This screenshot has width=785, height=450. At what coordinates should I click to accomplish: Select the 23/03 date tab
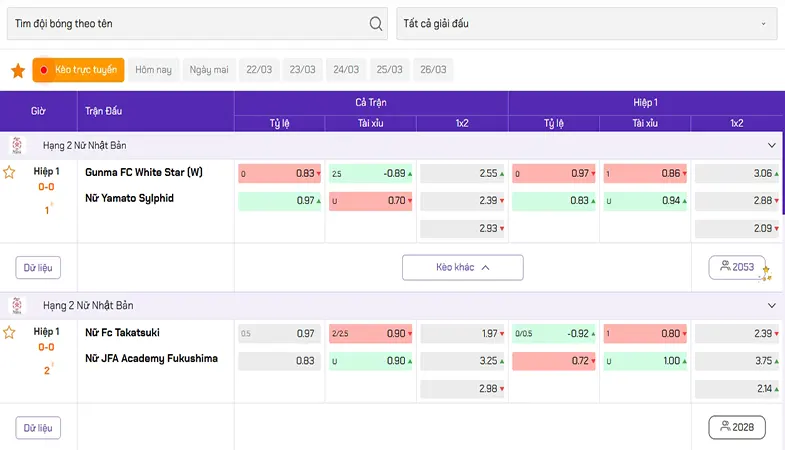(x=302, y=70)
